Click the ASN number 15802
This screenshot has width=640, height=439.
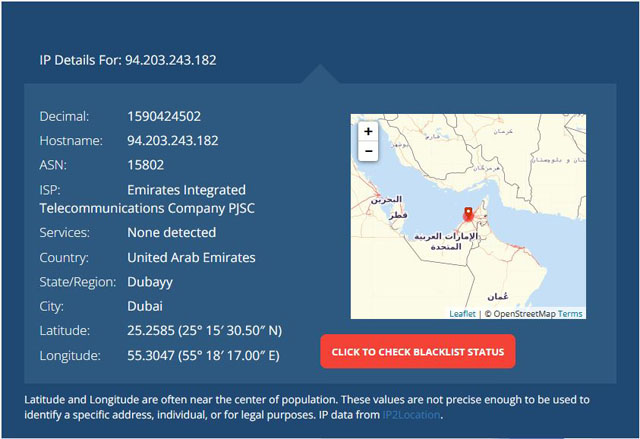coord(146,165)
